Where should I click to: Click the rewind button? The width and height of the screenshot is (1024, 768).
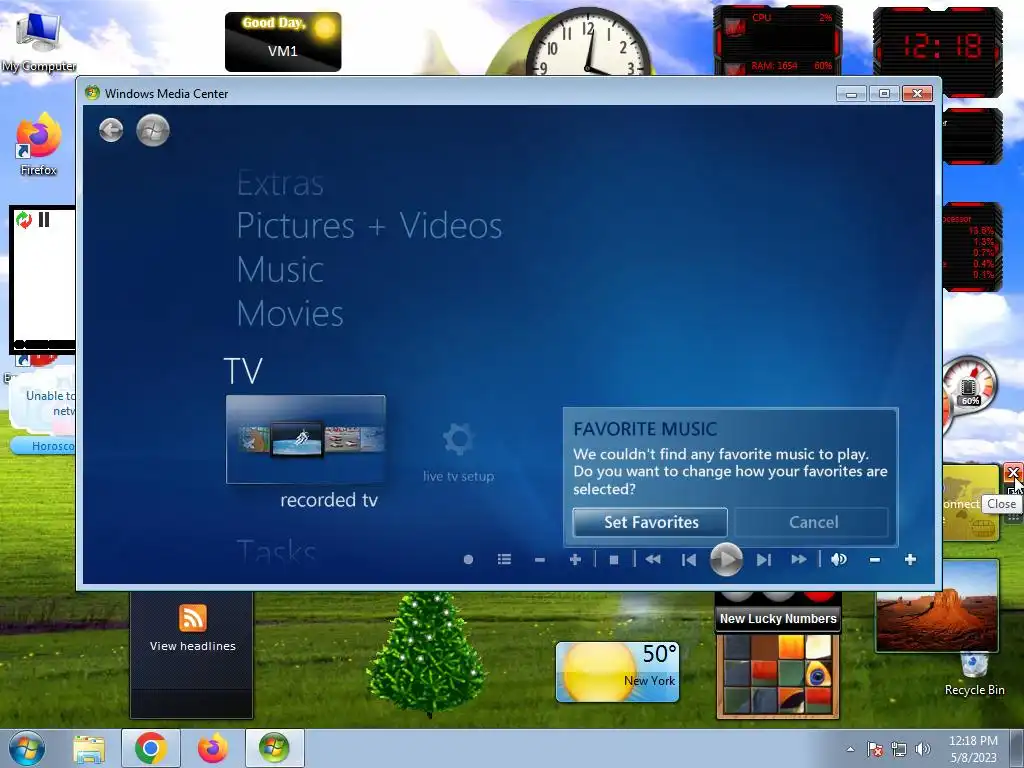[x=653, y=560]
